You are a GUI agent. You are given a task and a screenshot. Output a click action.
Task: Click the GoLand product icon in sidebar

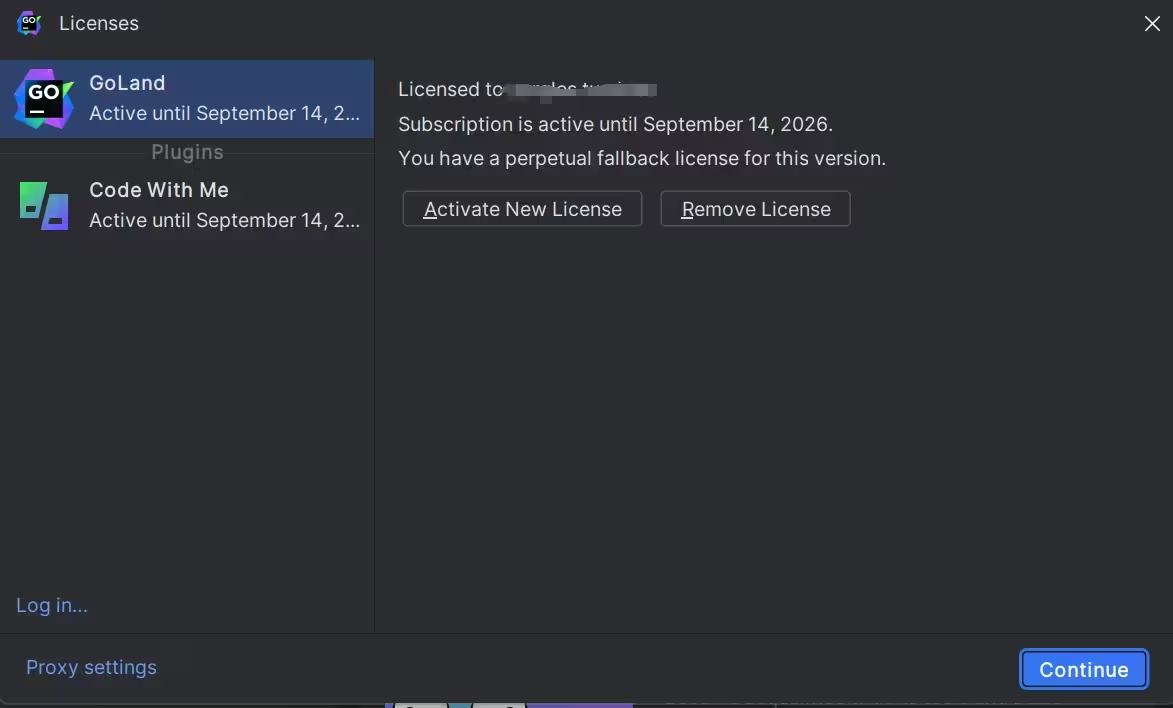click(43, 99)
